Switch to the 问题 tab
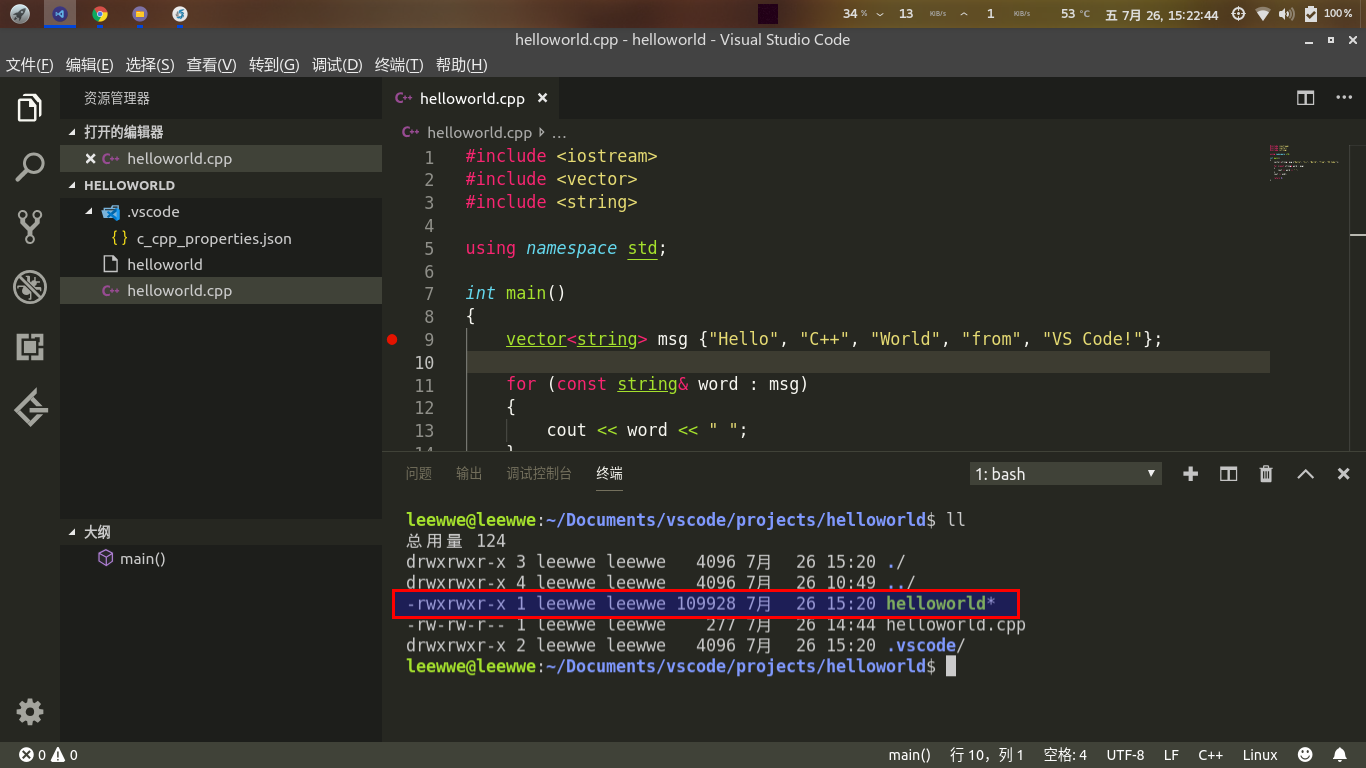This screenshot has height=768, width=1366. click(x=419, y=473)
